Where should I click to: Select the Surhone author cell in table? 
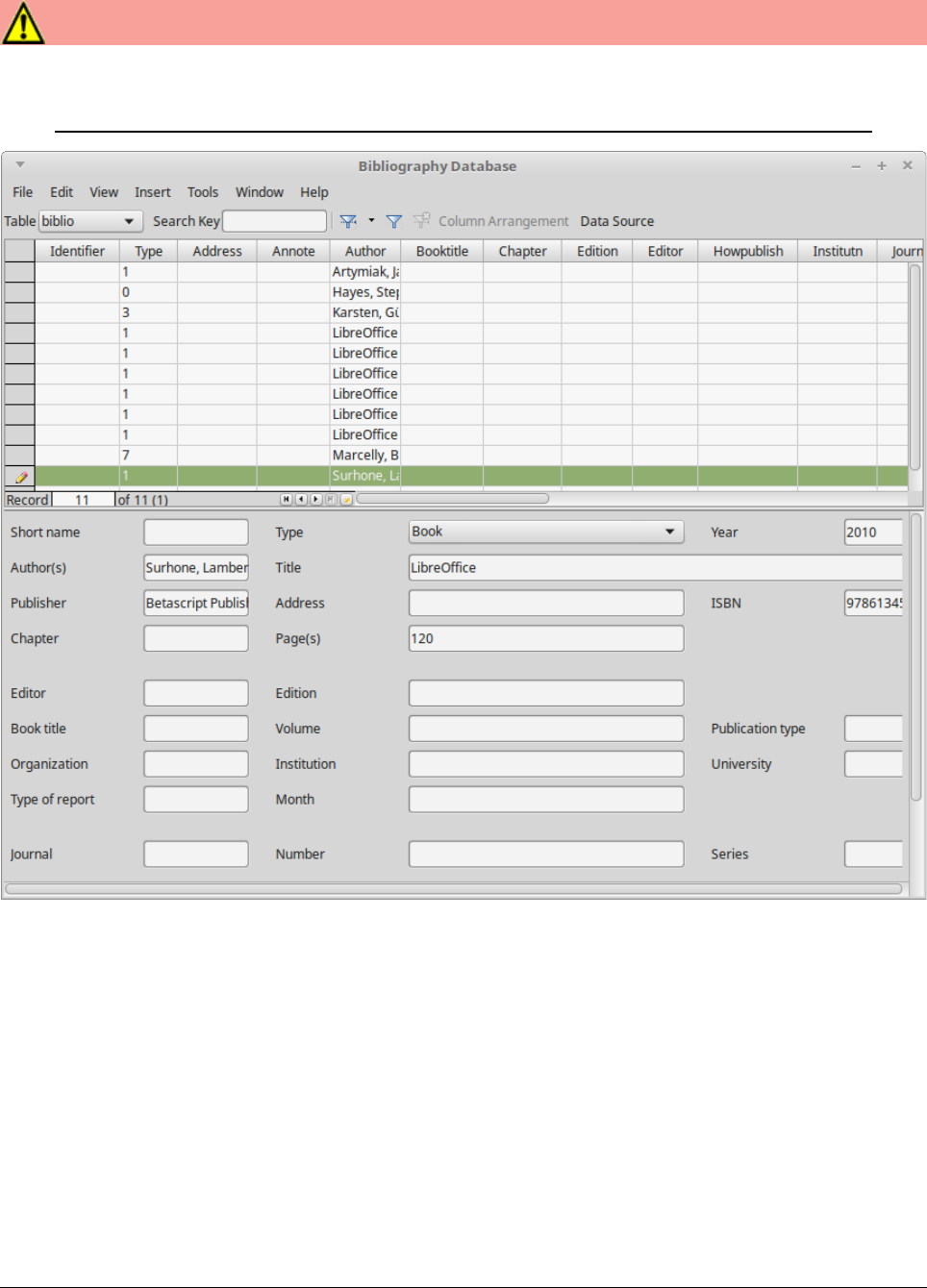pyautogui.click(x=365, y=476)
